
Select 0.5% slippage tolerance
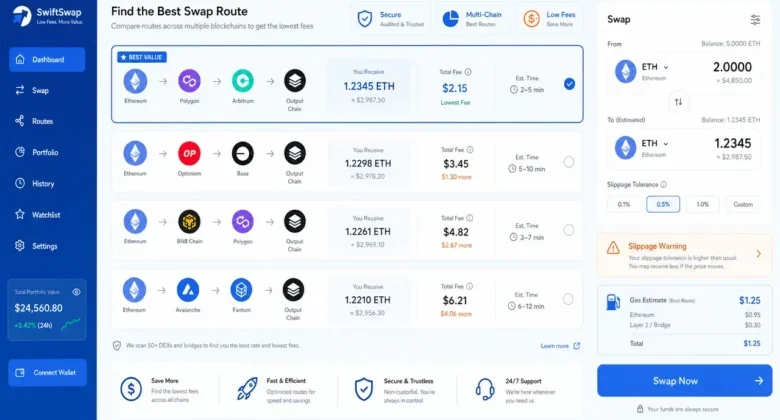[x=663, y=205]
